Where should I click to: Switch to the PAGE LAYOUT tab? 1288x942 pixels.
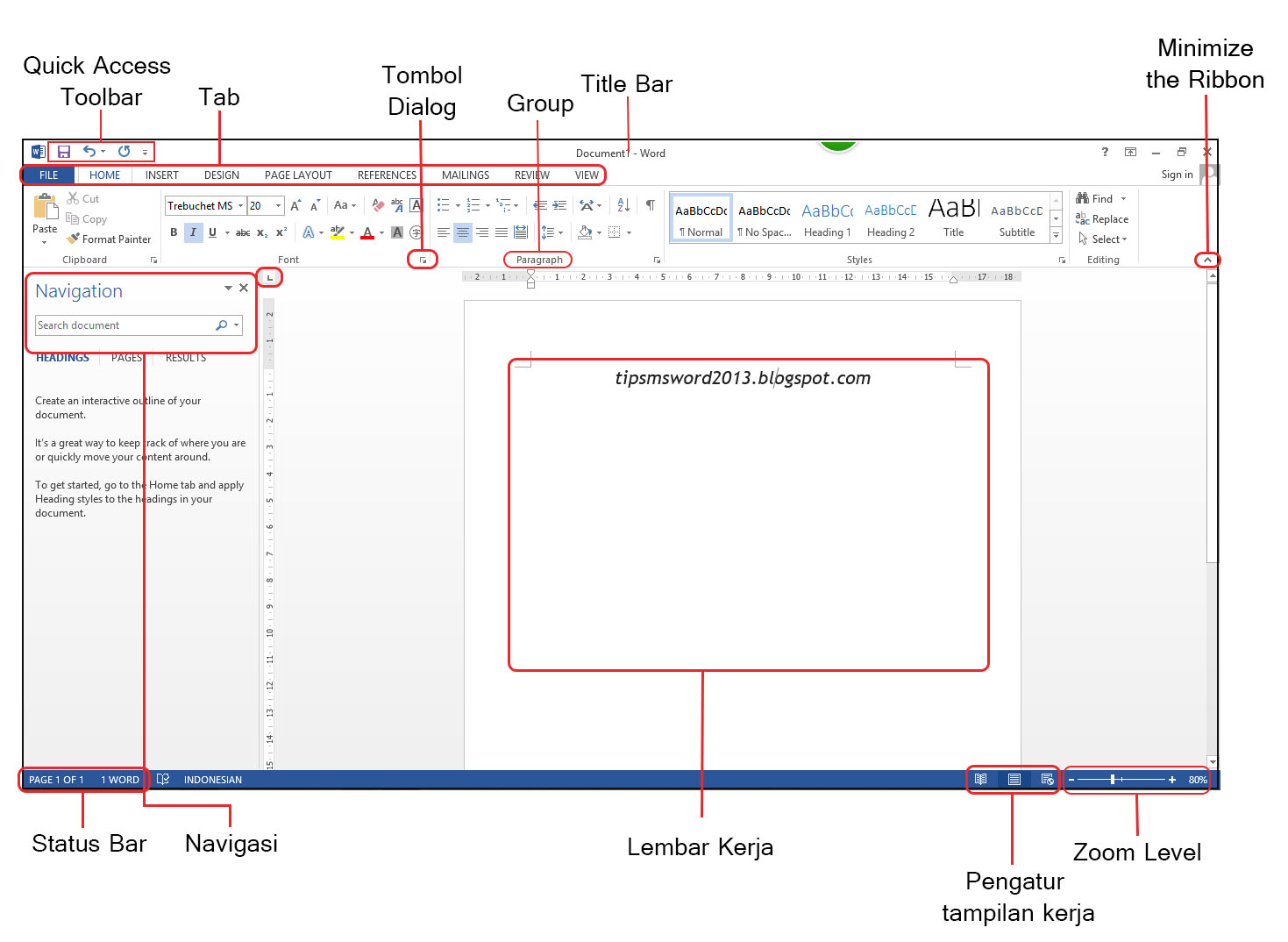[x=298, y=175]
